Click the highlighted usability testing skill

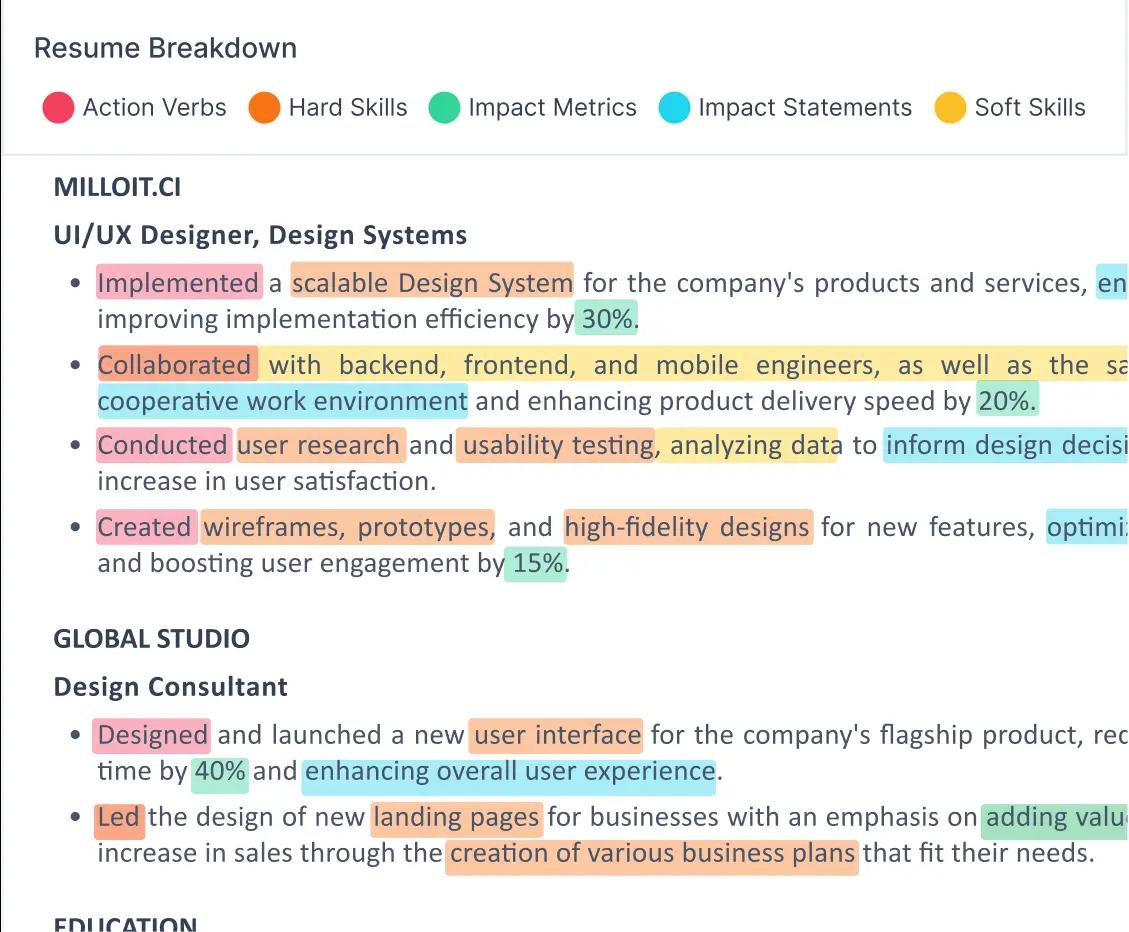tap(557, 445)
